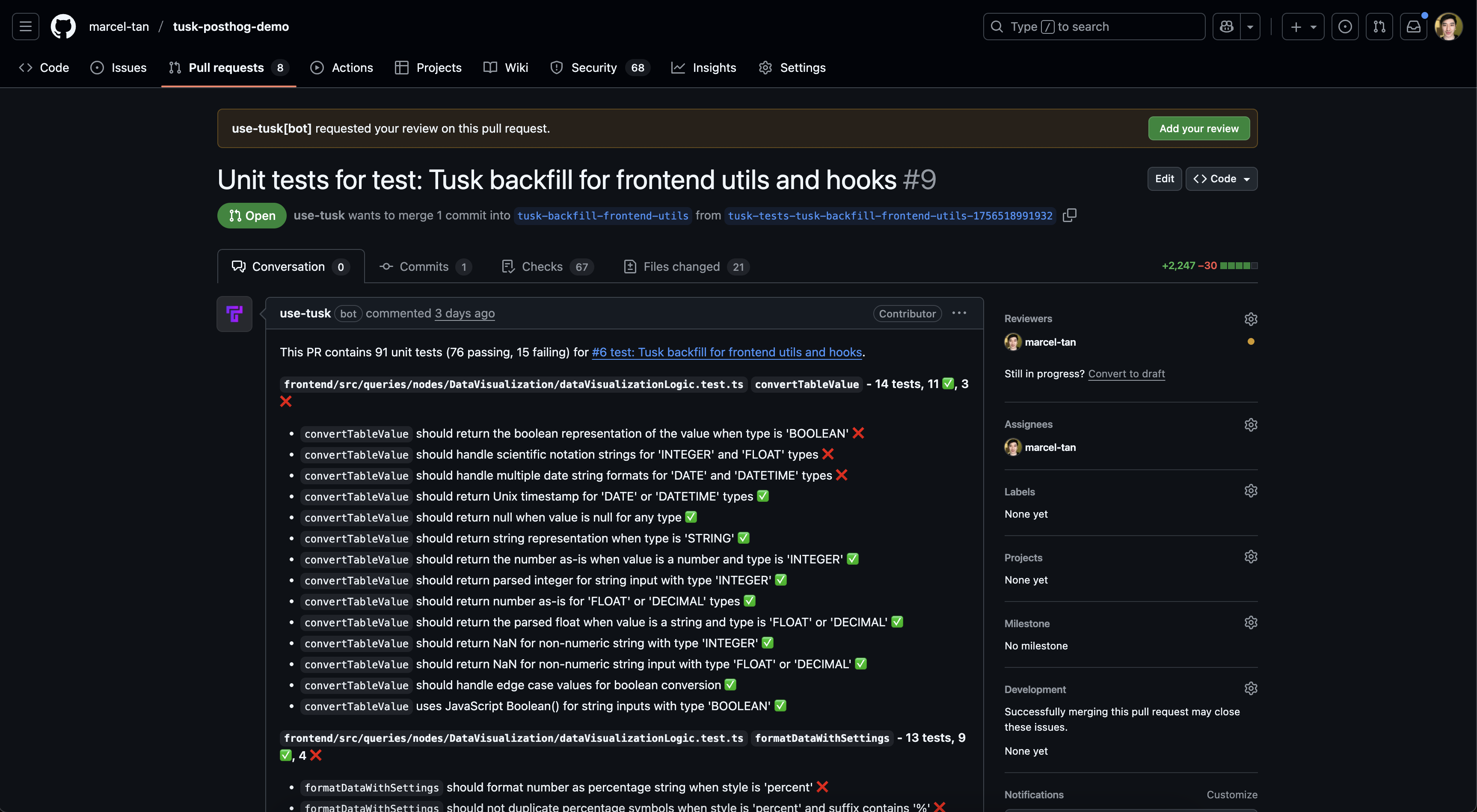Open the Reviewers settings gear

click(1251, 319)
